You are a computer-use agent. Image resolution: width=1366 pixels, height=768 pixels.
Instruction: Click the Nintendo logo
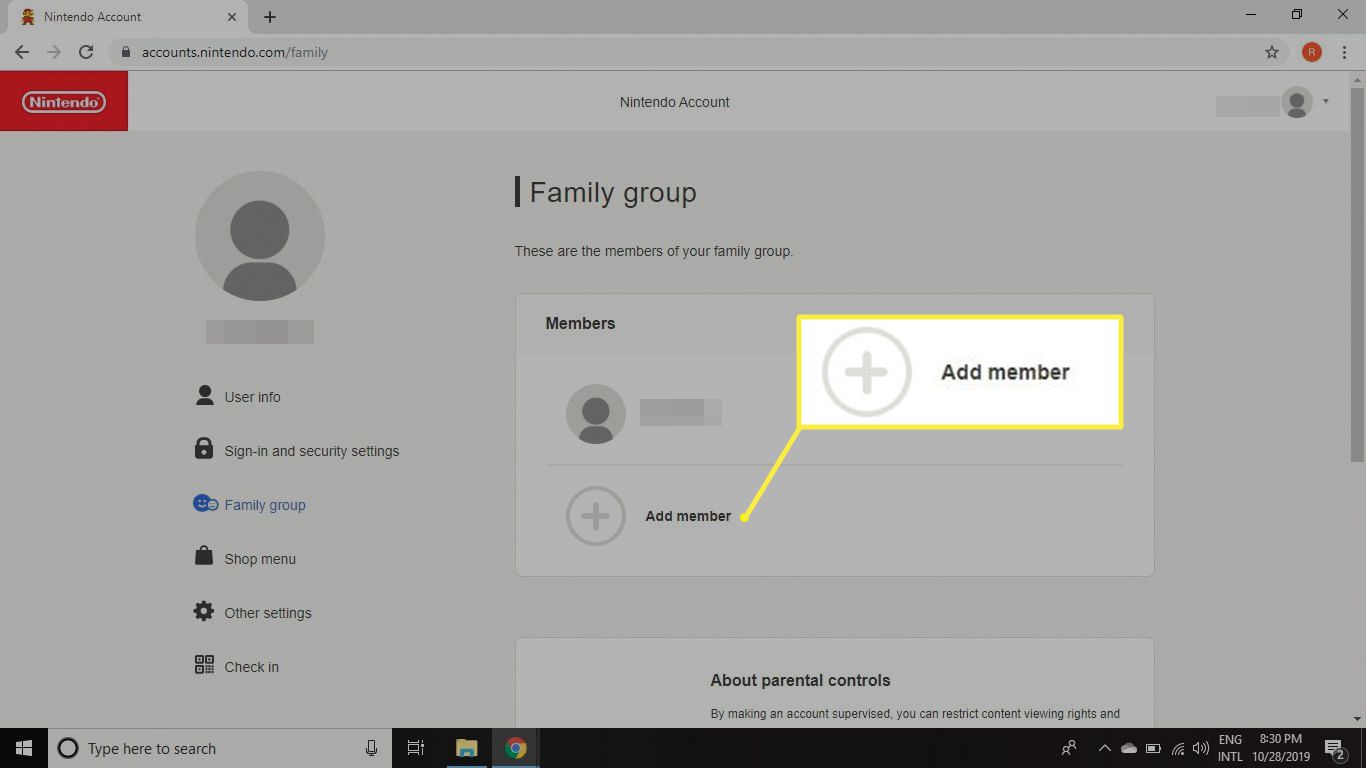click(x=64, y=102)
